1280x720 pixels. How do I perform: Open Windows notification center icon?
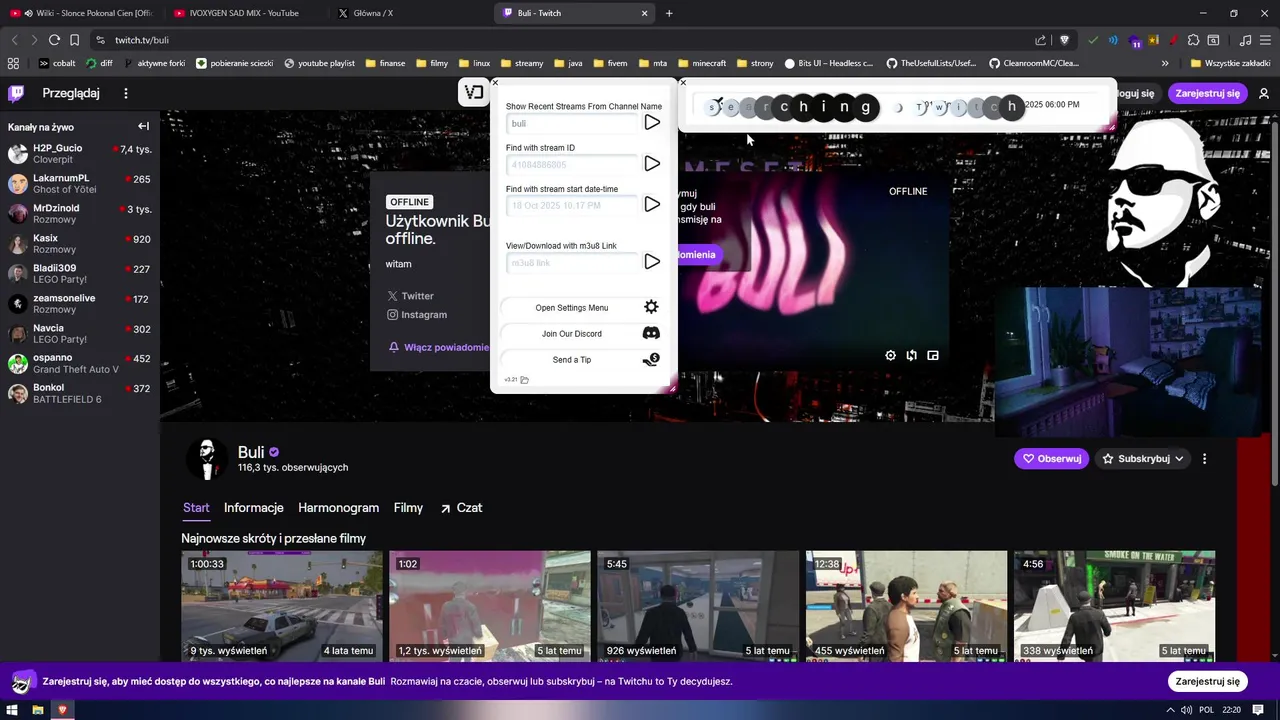click(x=1260, y=709)
